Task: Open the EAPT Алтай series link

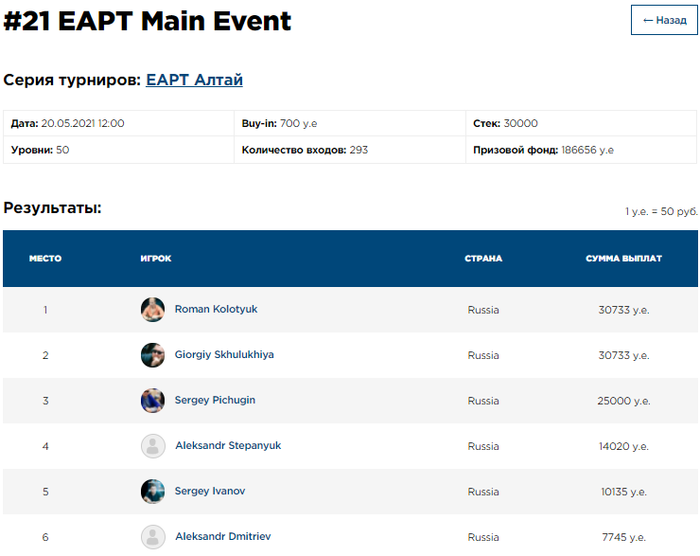Action: (x=194, y=80)
